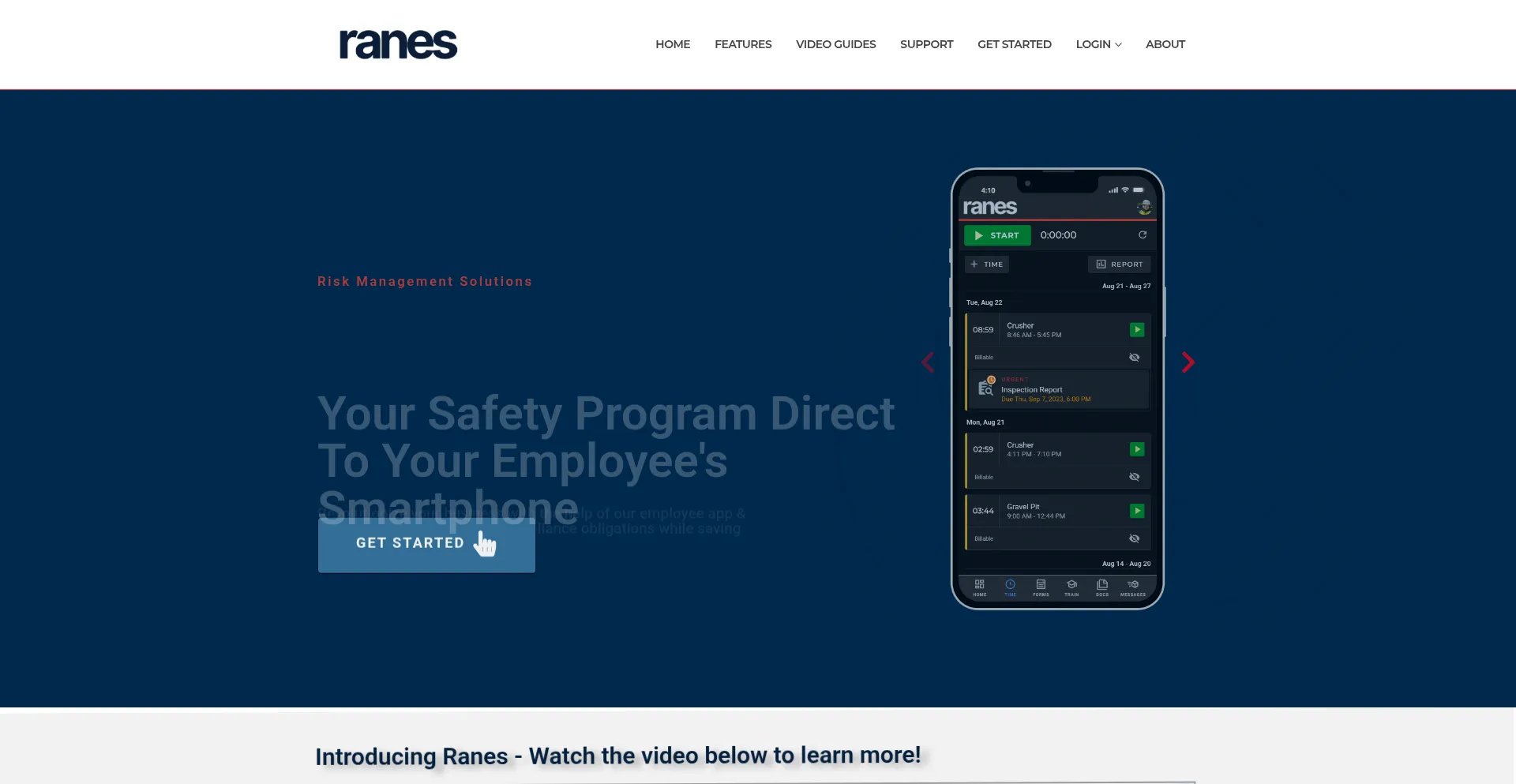Toggle visibility on the Crusher 4:11 PM entry
Screen dimensions: 1516x784
click(1134, 476)
